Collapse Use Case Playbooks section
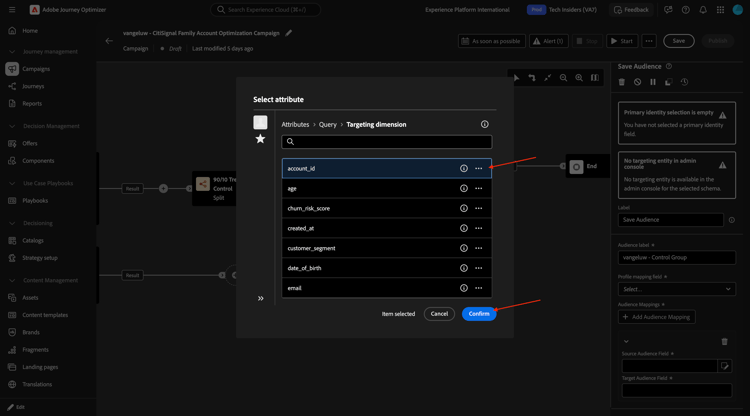This screenshot has width=750, height=416. (12, 184)
